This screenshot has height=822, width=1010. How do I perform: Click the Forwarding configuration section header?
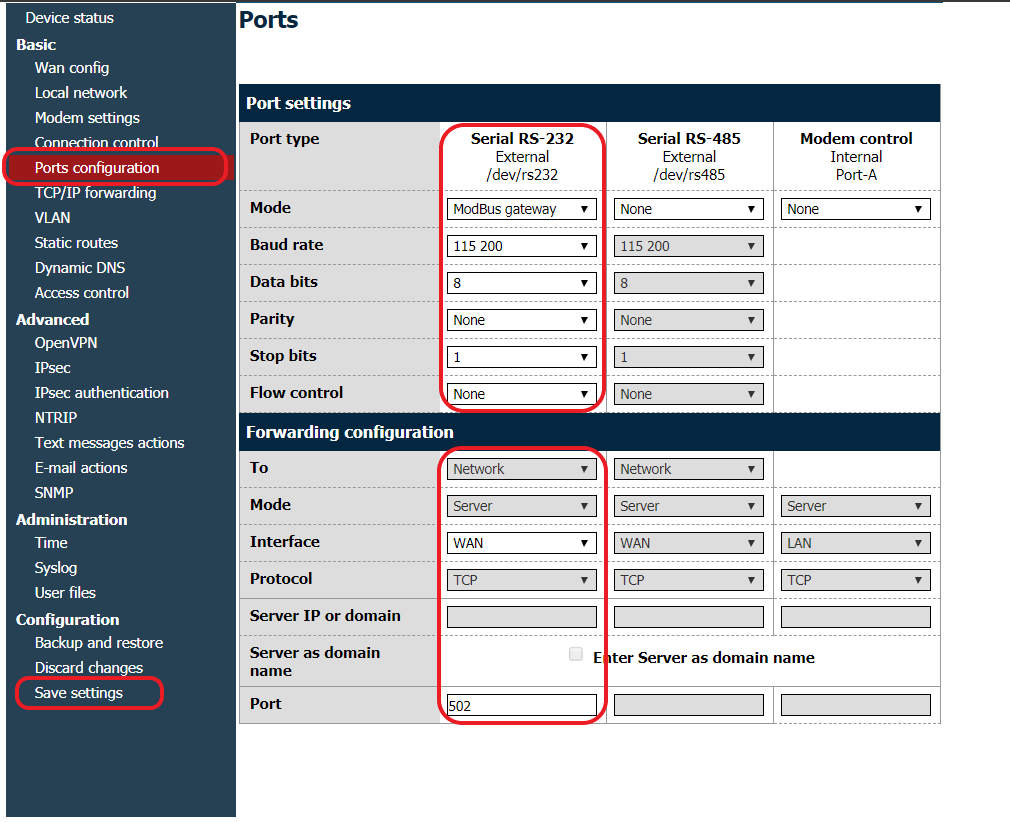[x=589, y=432]
